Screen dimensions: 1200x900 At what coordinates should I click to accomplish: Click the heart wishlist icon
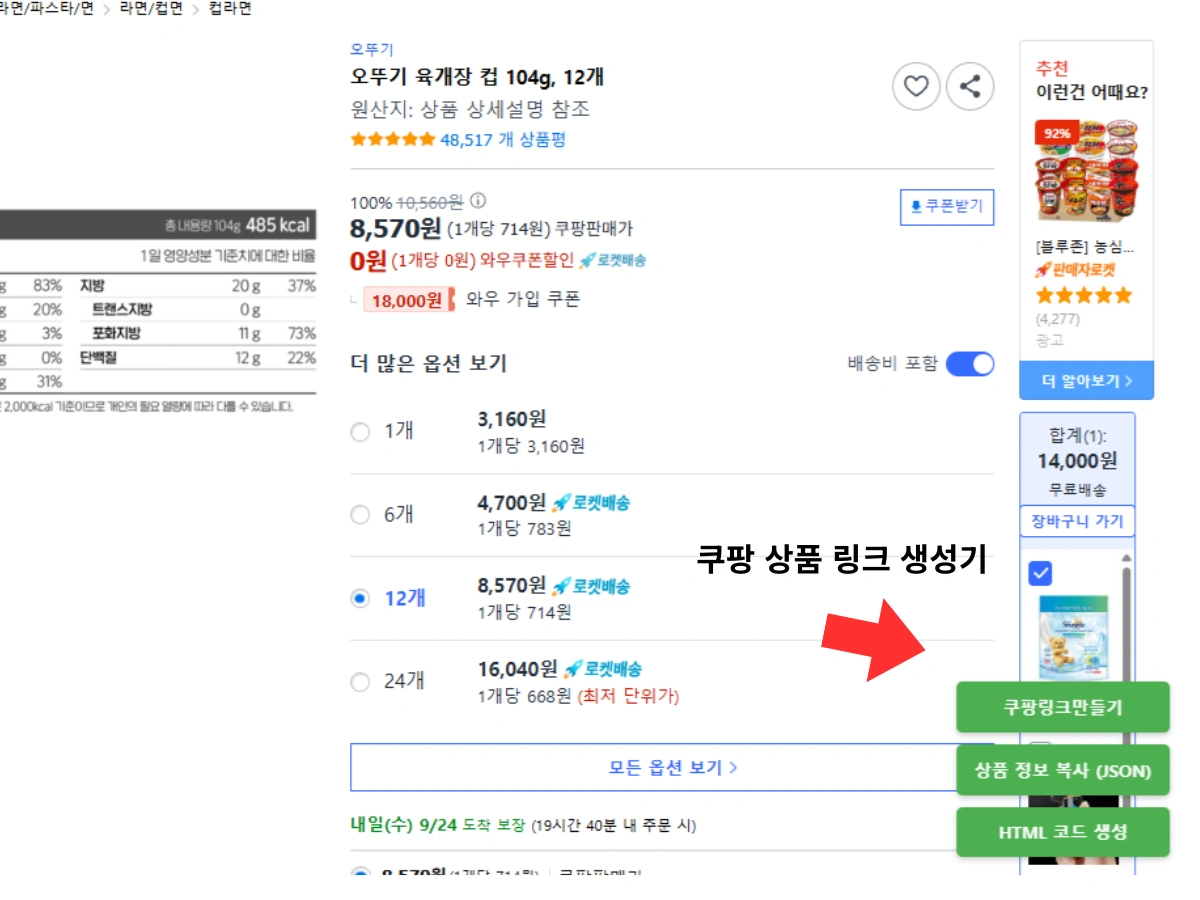[916, 87]
